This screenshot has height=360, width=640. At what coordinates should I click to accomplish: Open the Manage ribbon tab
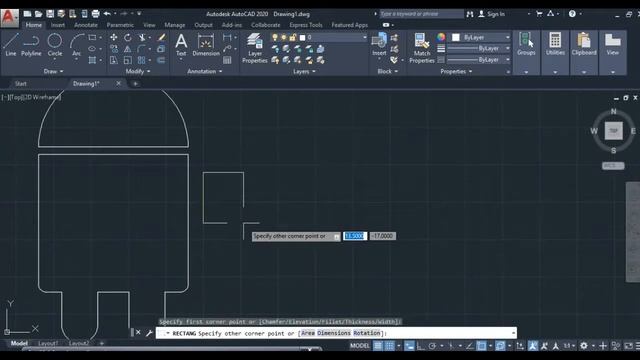click(x=175, y=25)
